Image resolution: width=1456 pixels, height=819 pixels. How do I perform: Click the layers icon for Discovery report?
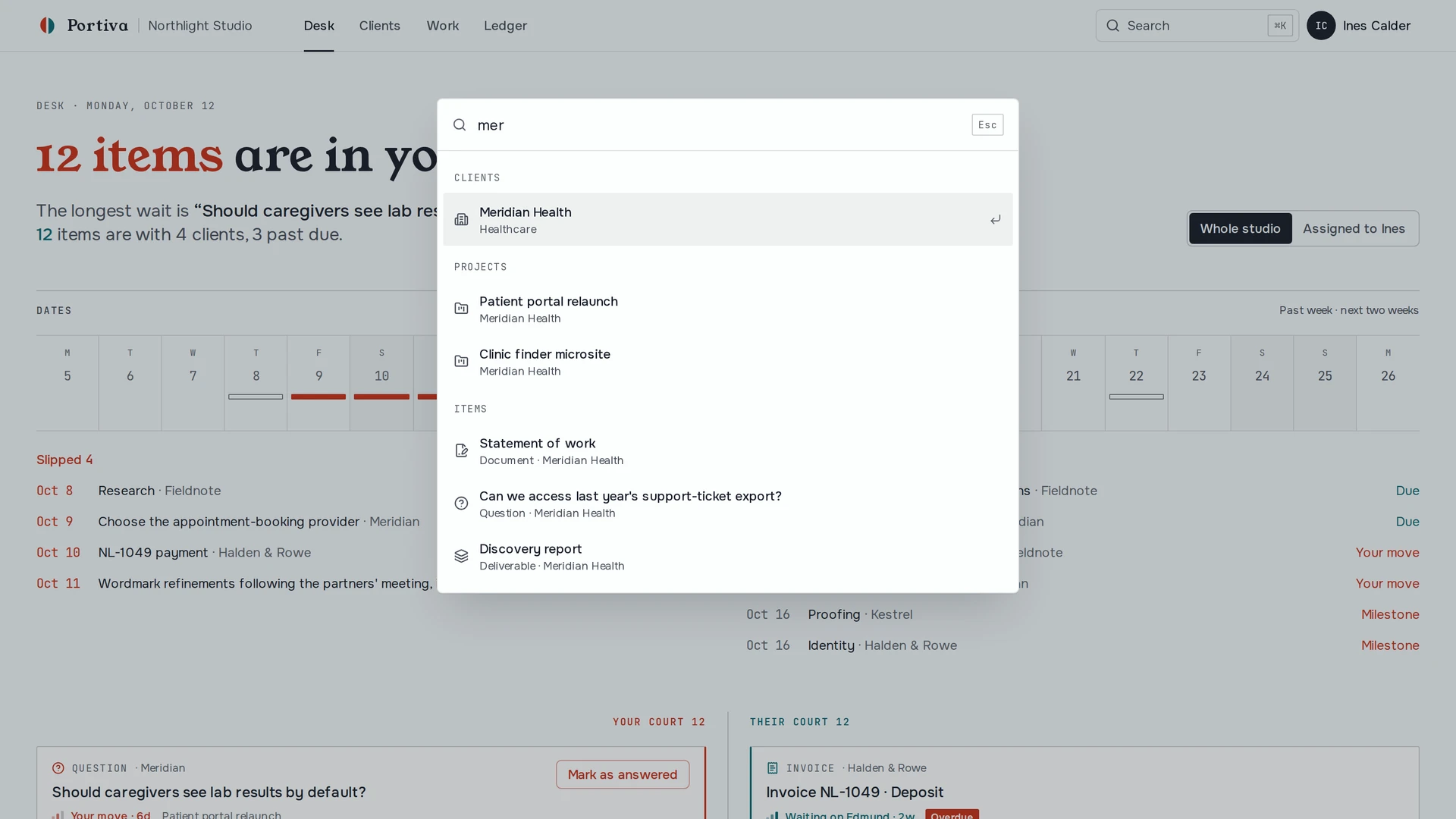[x=461, y=557]
